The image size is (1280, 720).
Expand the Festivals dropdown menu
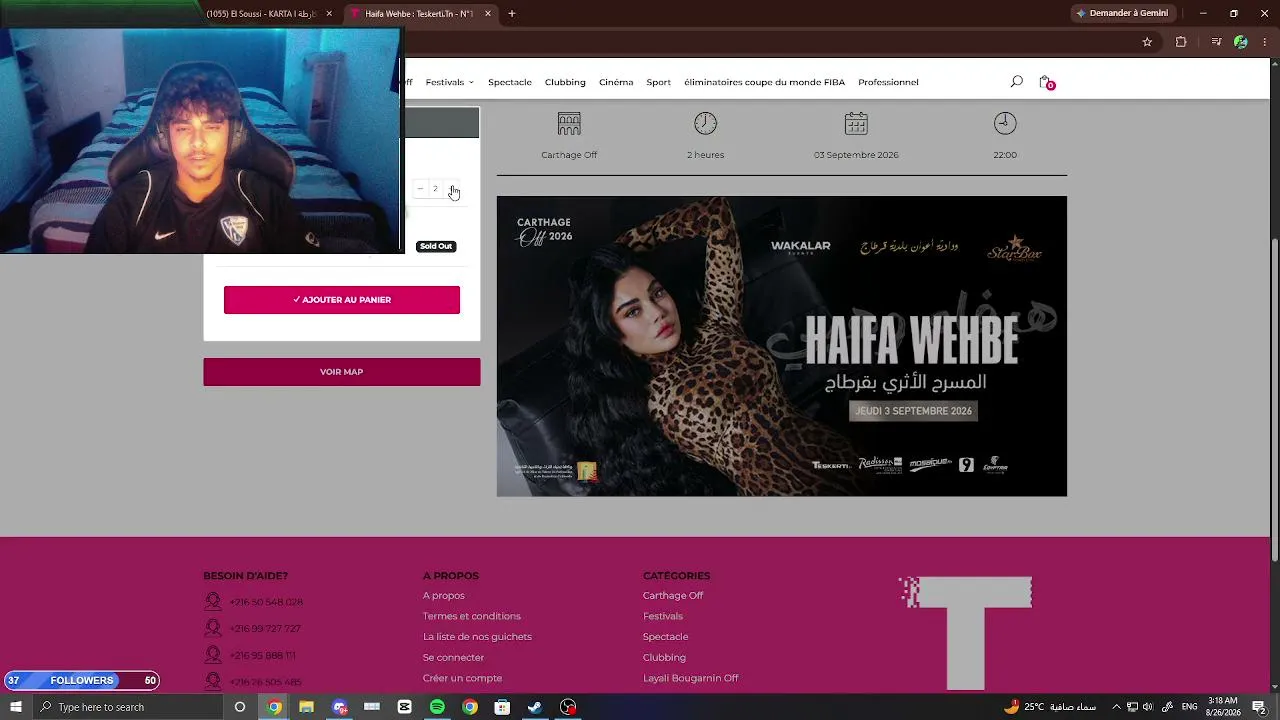449,82
